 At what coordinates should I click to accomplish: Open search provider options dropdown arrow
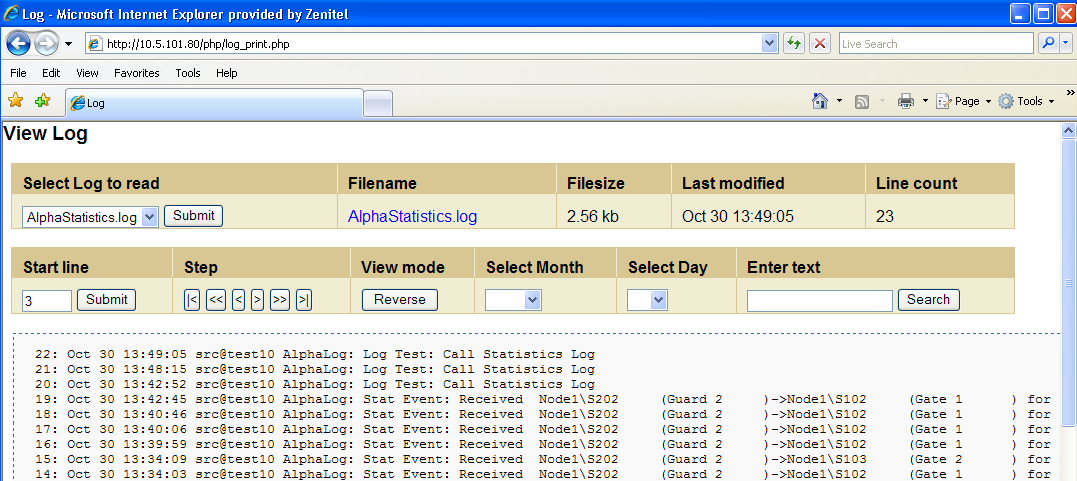coord(1065,44)
